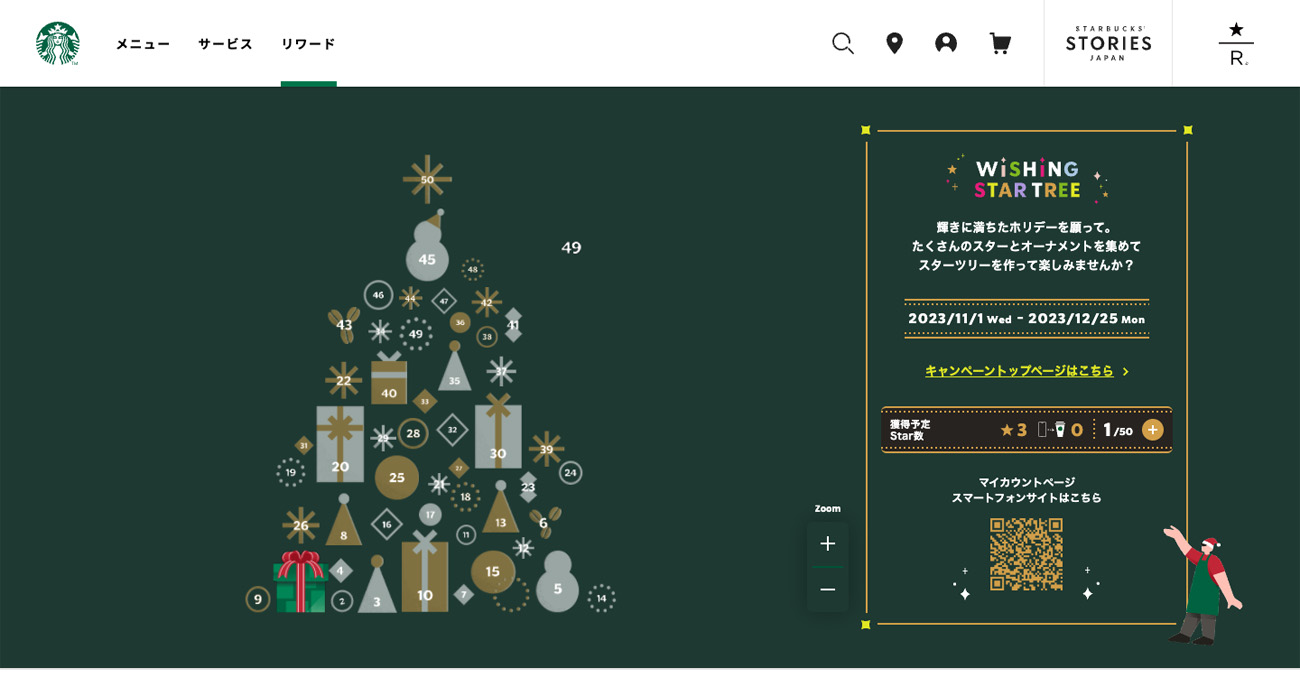Open the account profile icon
Image resolution: width=1300 pixels, height=700 pixels.
(946, 43)
